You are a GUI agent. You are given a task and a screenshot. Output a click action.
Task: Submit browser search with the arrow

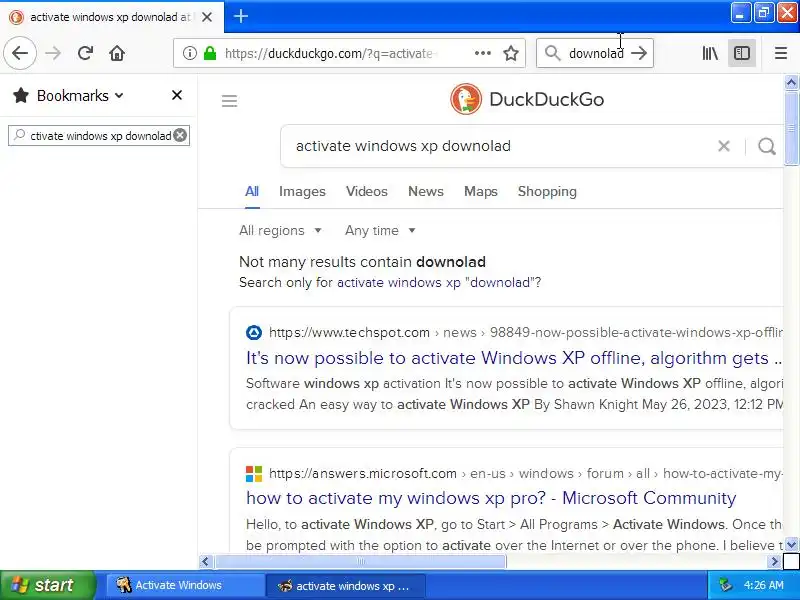[639, 53]
